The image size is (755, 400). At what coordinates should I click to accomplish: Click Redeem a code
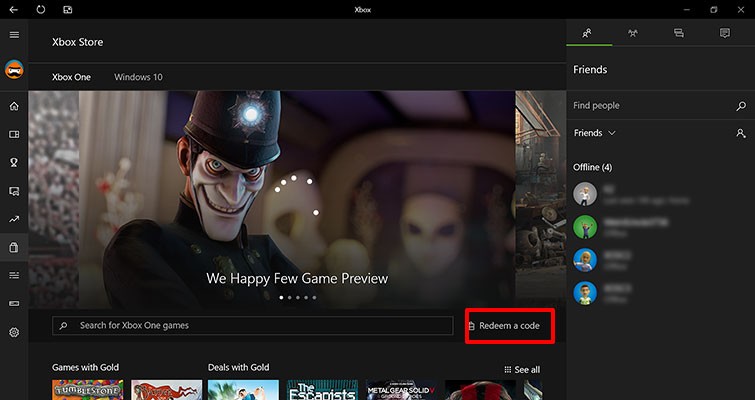tap(504, 326)
